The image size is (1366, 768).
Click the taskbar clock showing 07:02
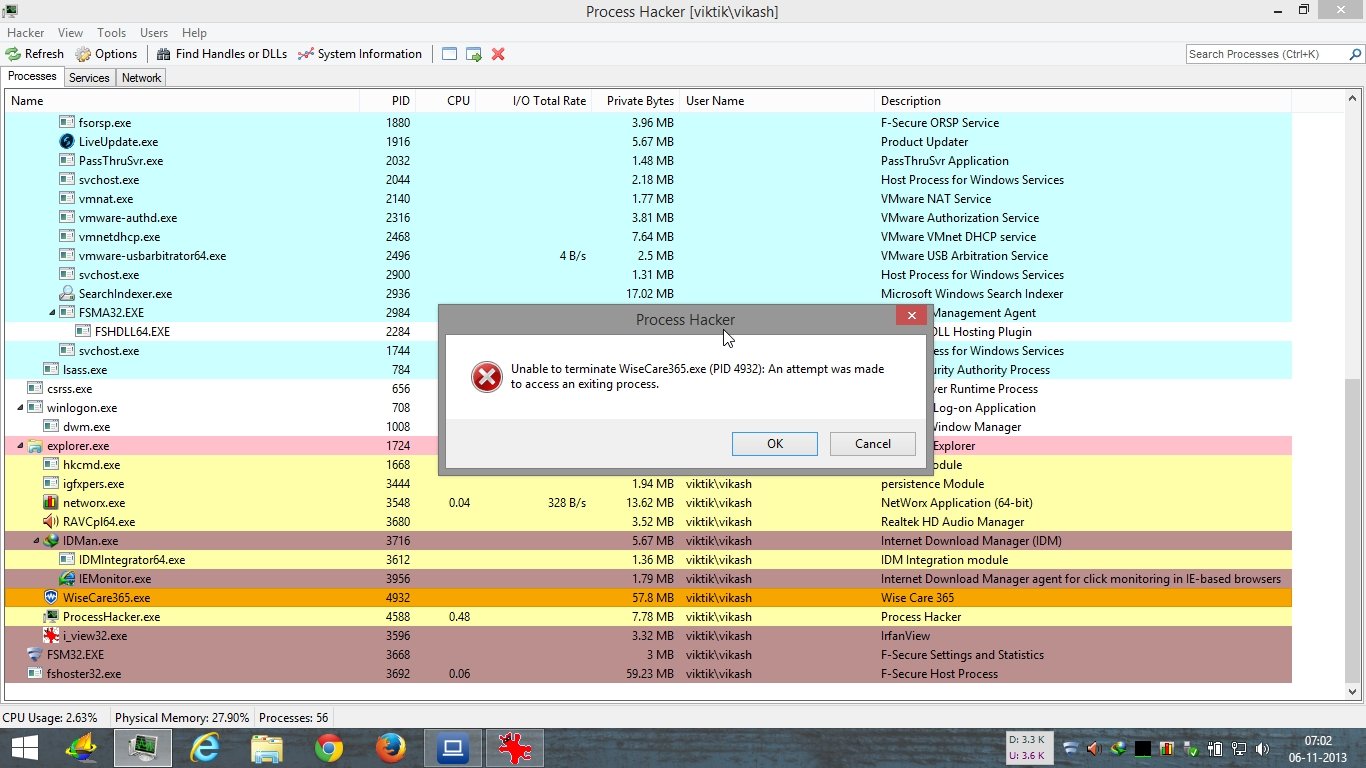[1318, 748]
